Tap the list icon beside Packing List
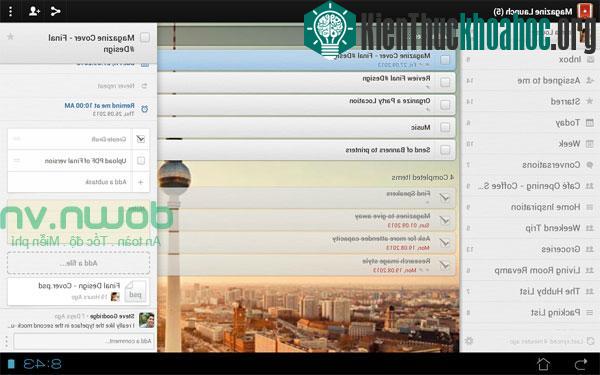This screenshot has width=600, height=375. pos(590,313)
